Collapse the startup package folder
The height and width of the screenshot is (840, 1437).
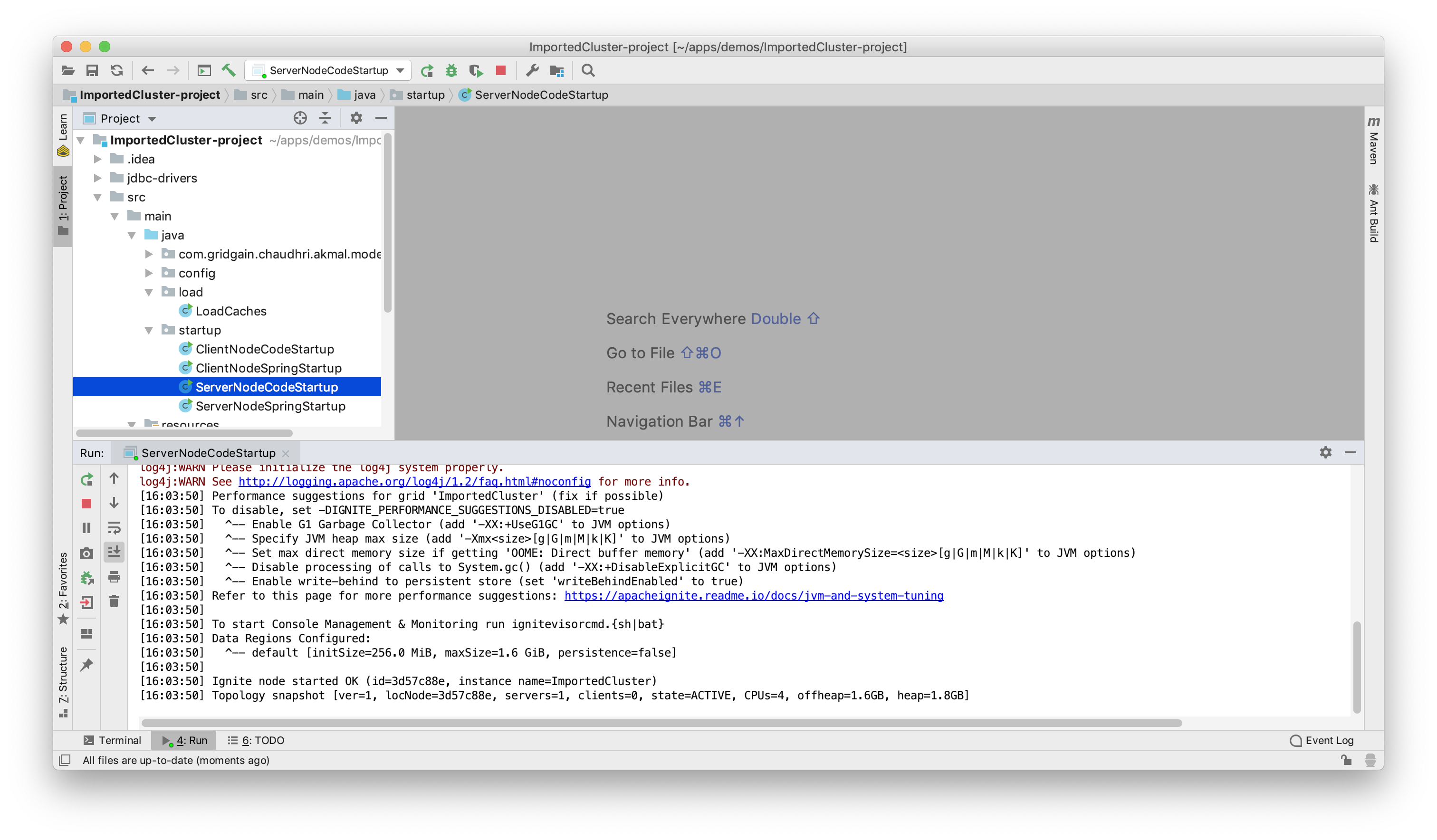point(149,330)
